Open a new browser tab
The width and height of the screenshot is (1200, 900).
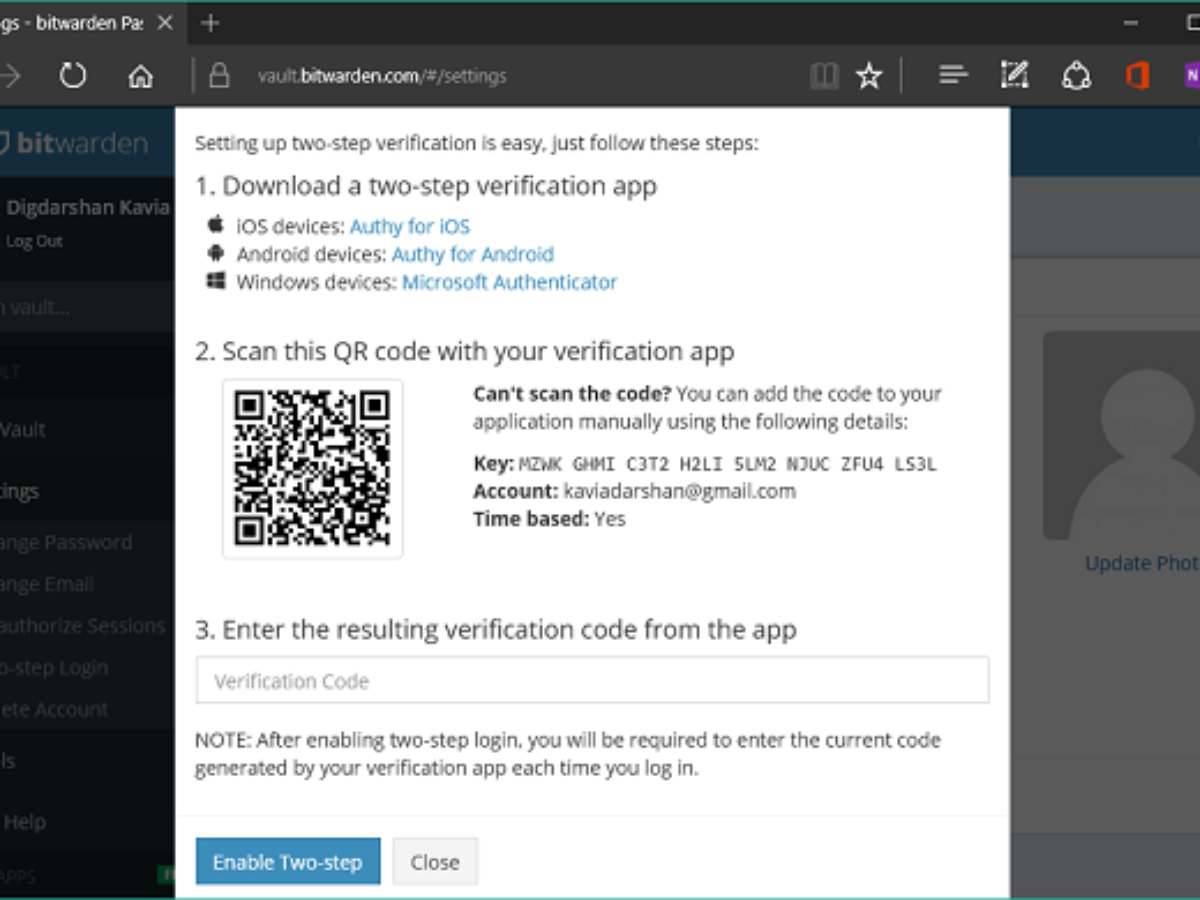[209, 23]
